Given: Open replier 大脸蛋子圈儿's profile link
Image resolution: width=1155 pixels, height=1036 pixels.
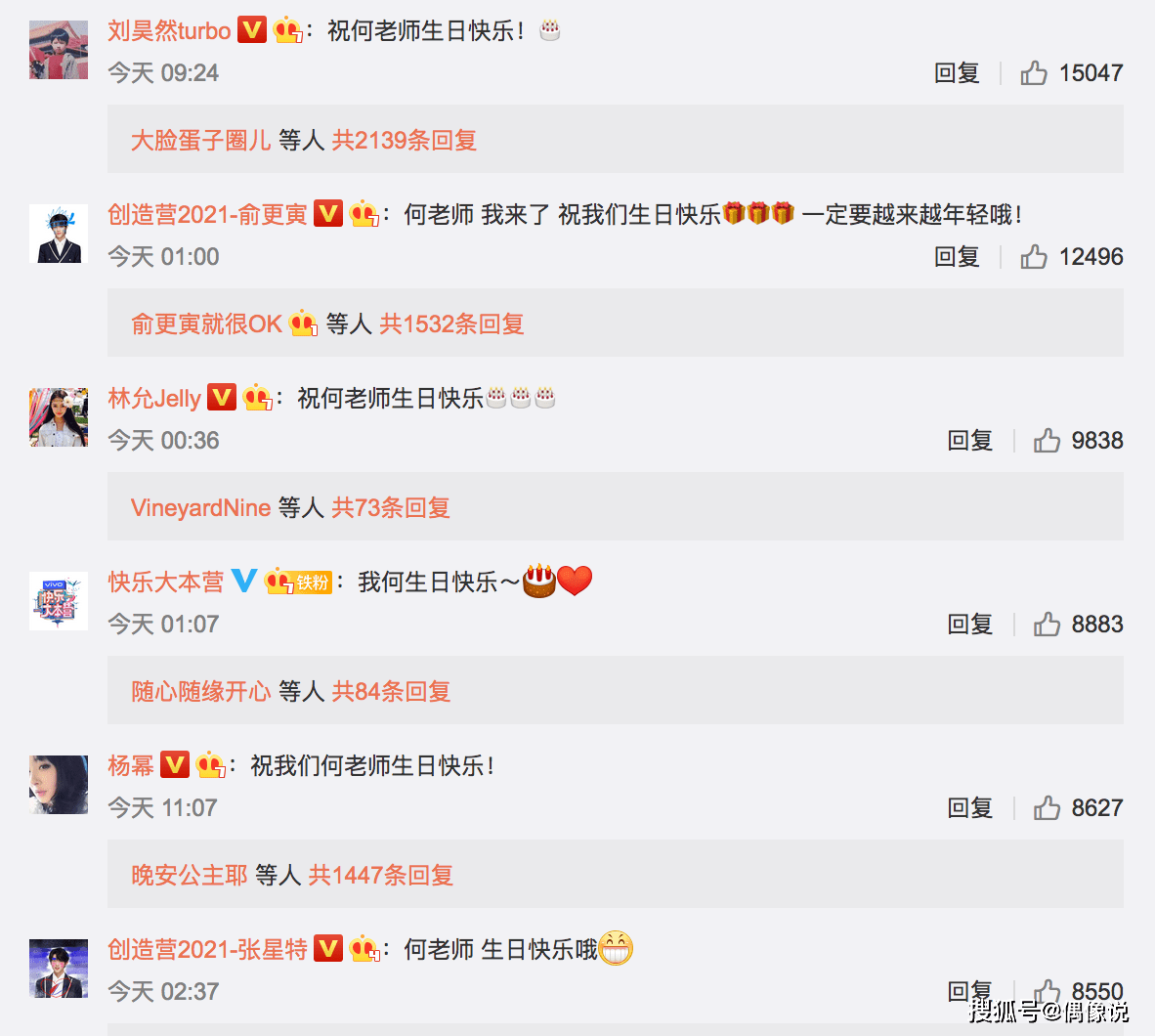Looking at the screenshot, I should point(200,140).
